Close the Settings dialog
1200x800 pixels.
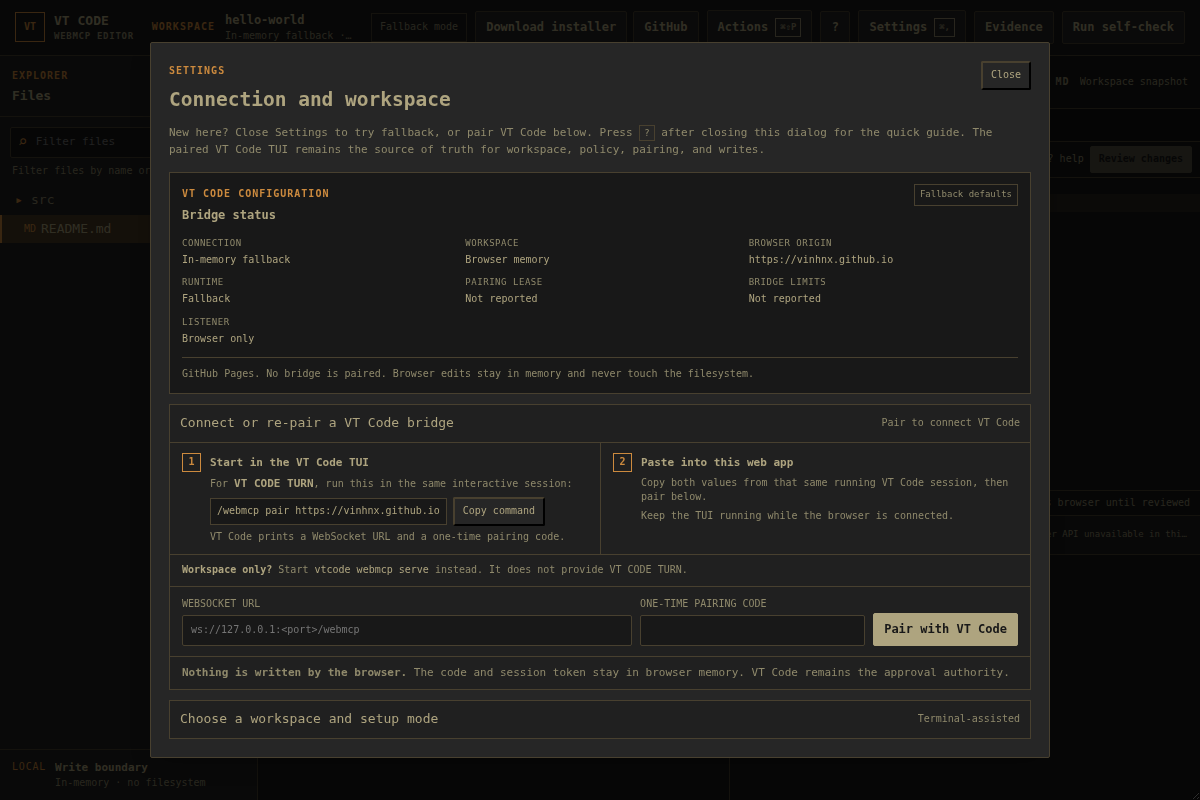click(x=1005, y=75)
